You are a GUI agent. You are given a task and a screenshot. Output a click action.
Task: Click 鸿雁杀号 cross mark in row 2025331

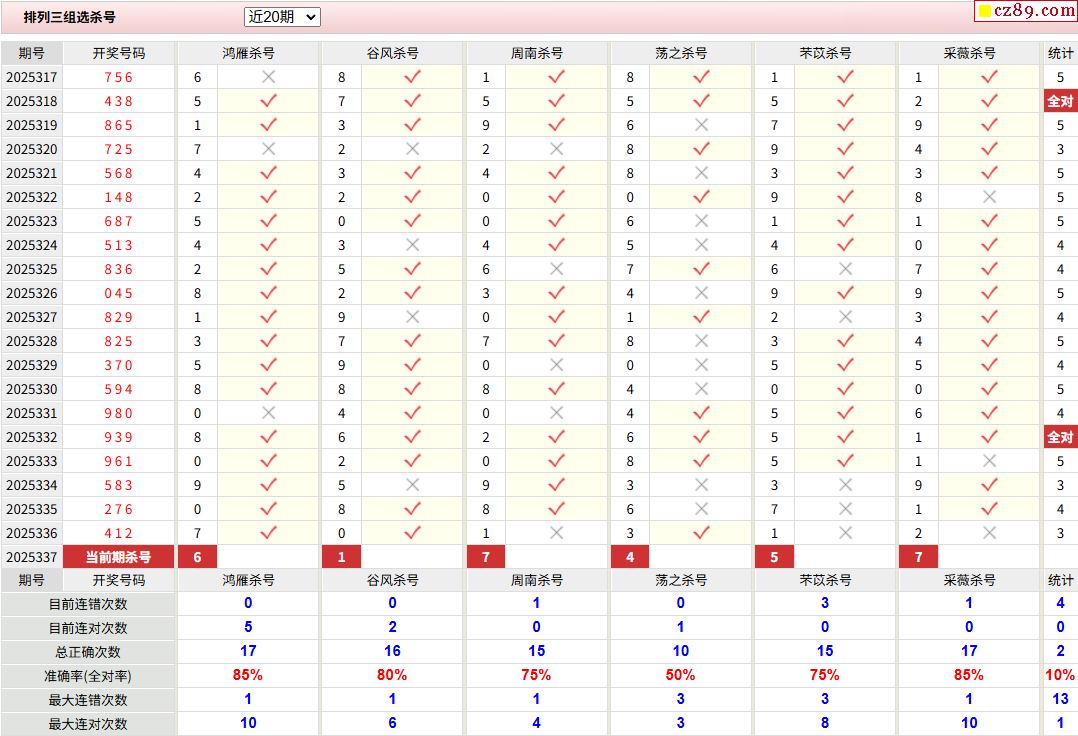pyautogui.click(x=268, y=413)
